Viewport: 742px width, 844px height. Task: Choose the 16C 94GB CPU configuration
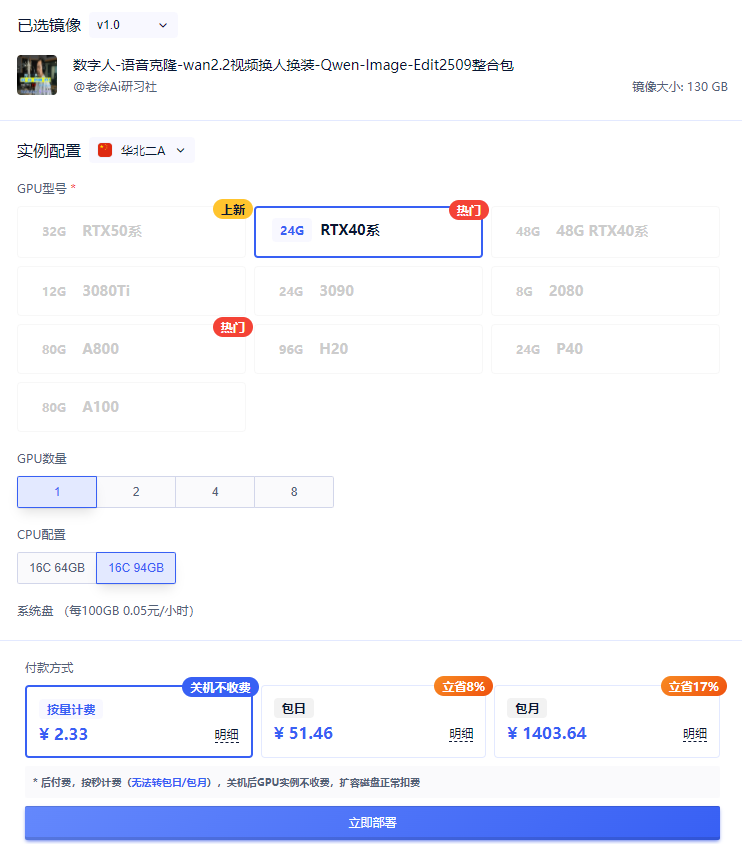(136, 568)
